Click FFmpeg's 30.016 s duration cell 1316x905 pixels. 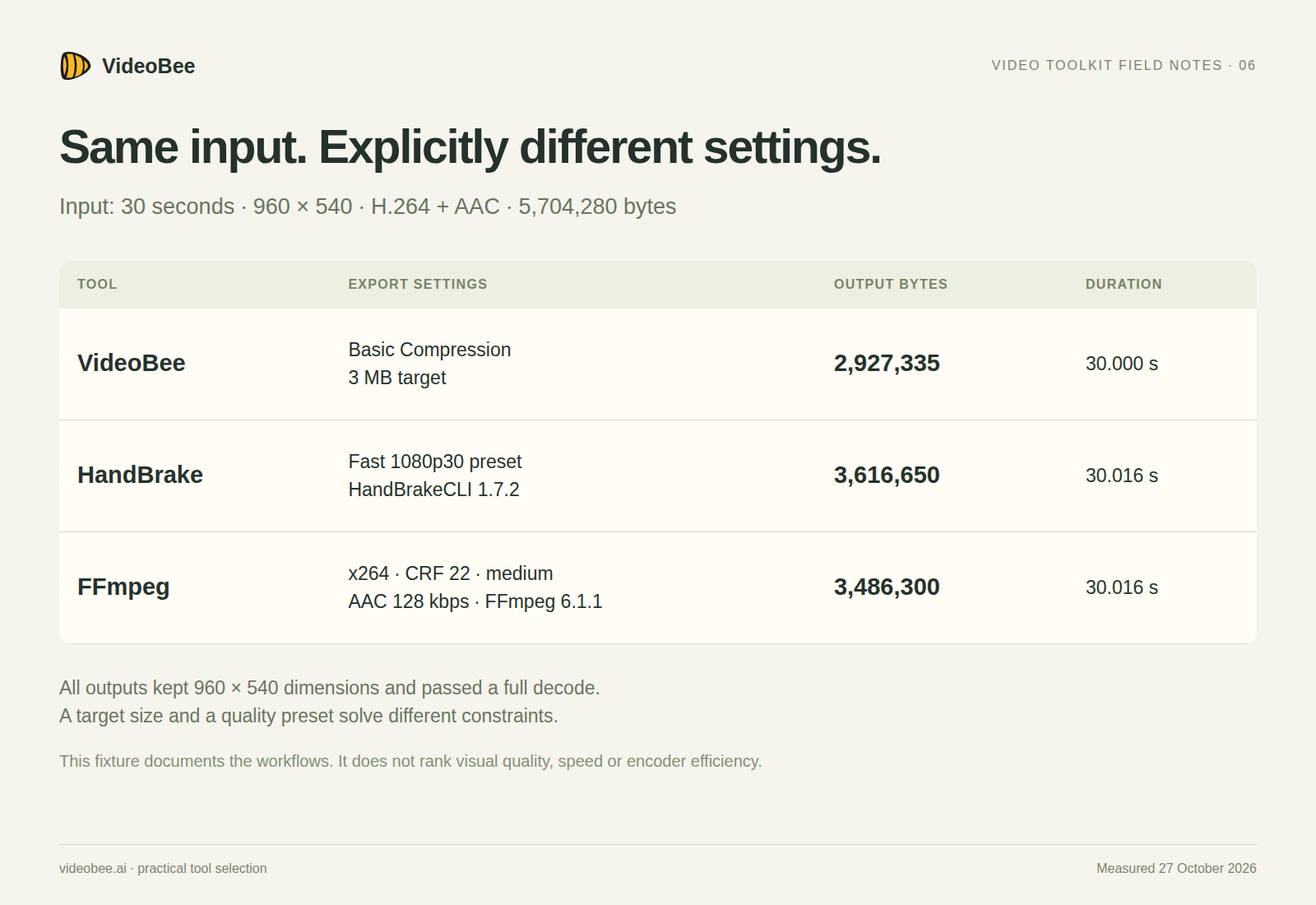(x=1122, y=587)
